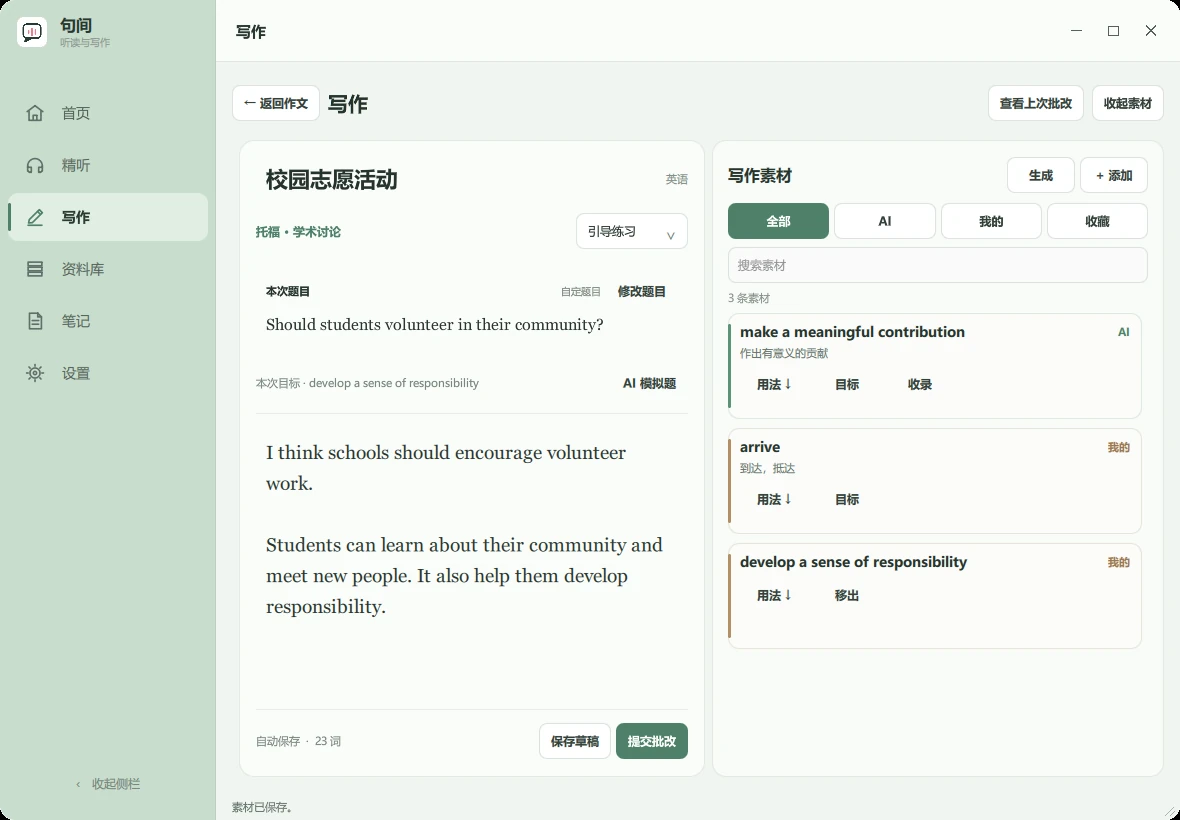This screenshot has height=820, width=1180.
Task: Open 设置 from the sidebar
Action: [108, 373]
